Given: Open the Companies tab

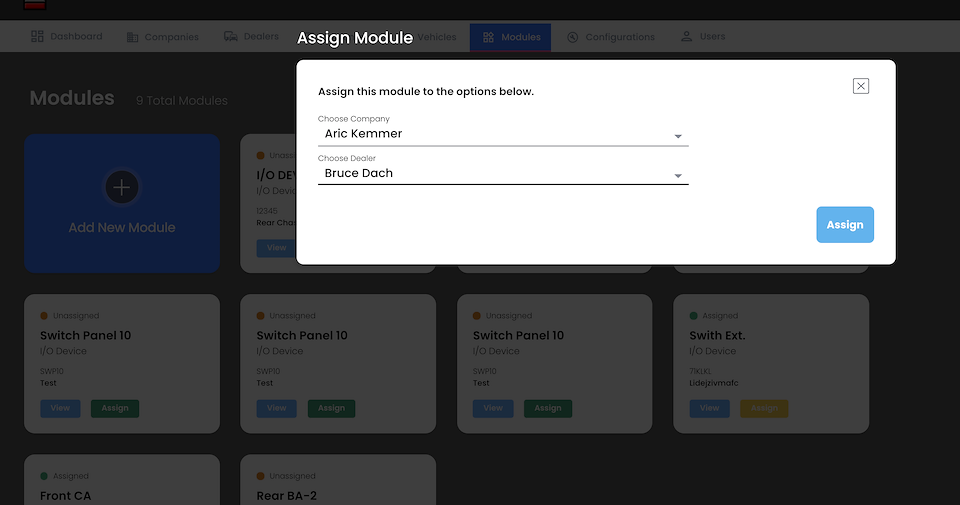Looking at the screenshot, I should [162, 37].
